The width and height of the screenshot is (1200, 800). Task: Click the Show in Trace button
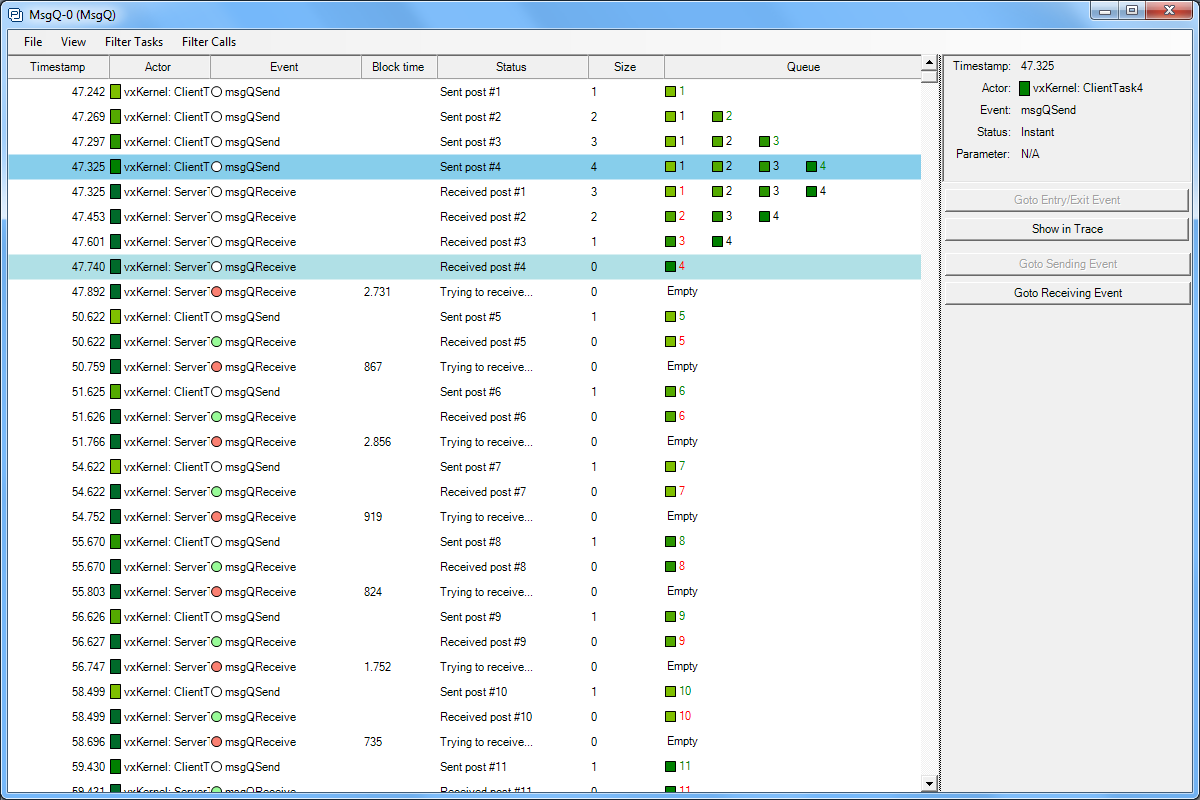1067,229
